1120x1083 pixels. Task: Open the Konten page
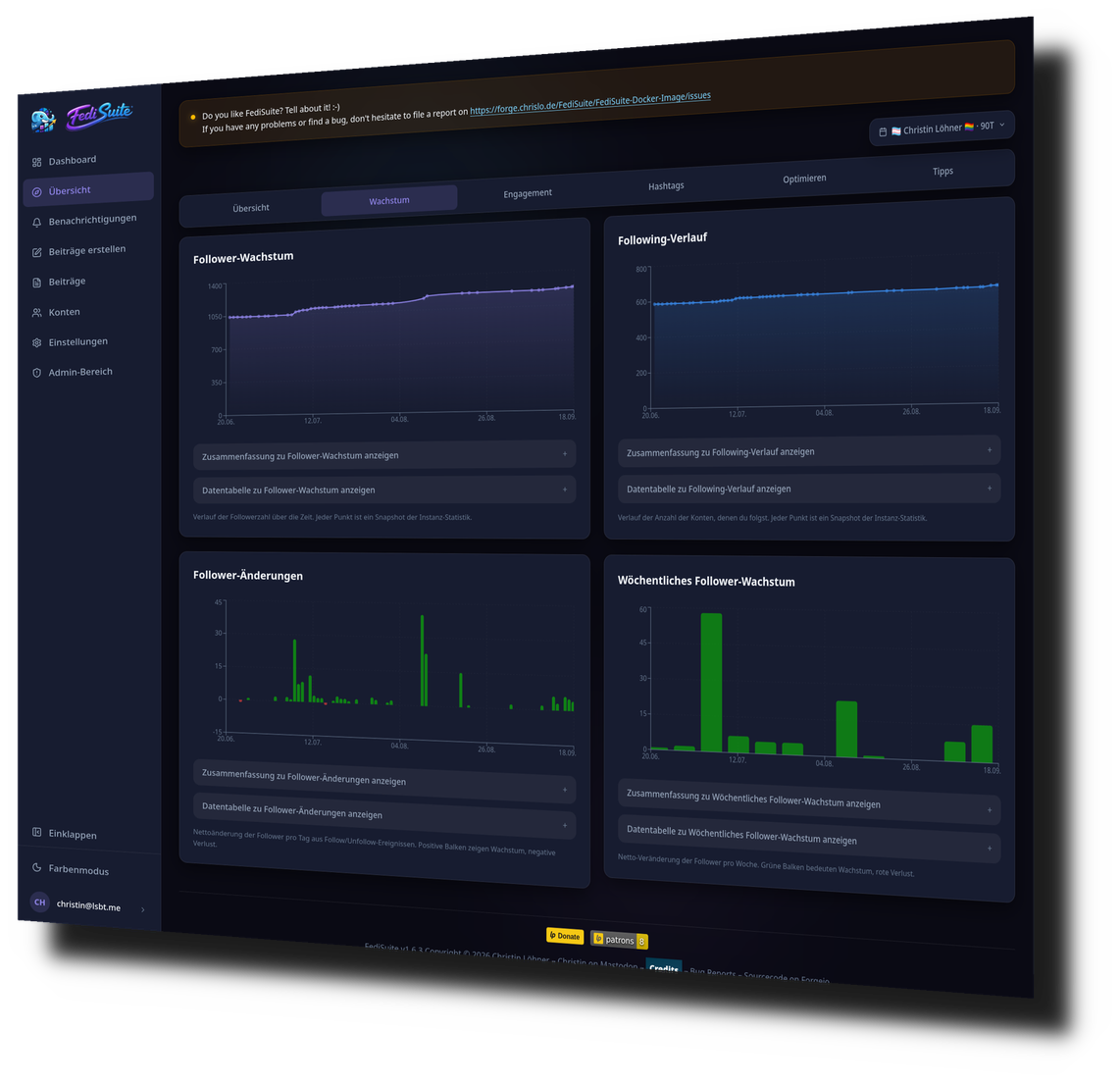tap(88, 312)
